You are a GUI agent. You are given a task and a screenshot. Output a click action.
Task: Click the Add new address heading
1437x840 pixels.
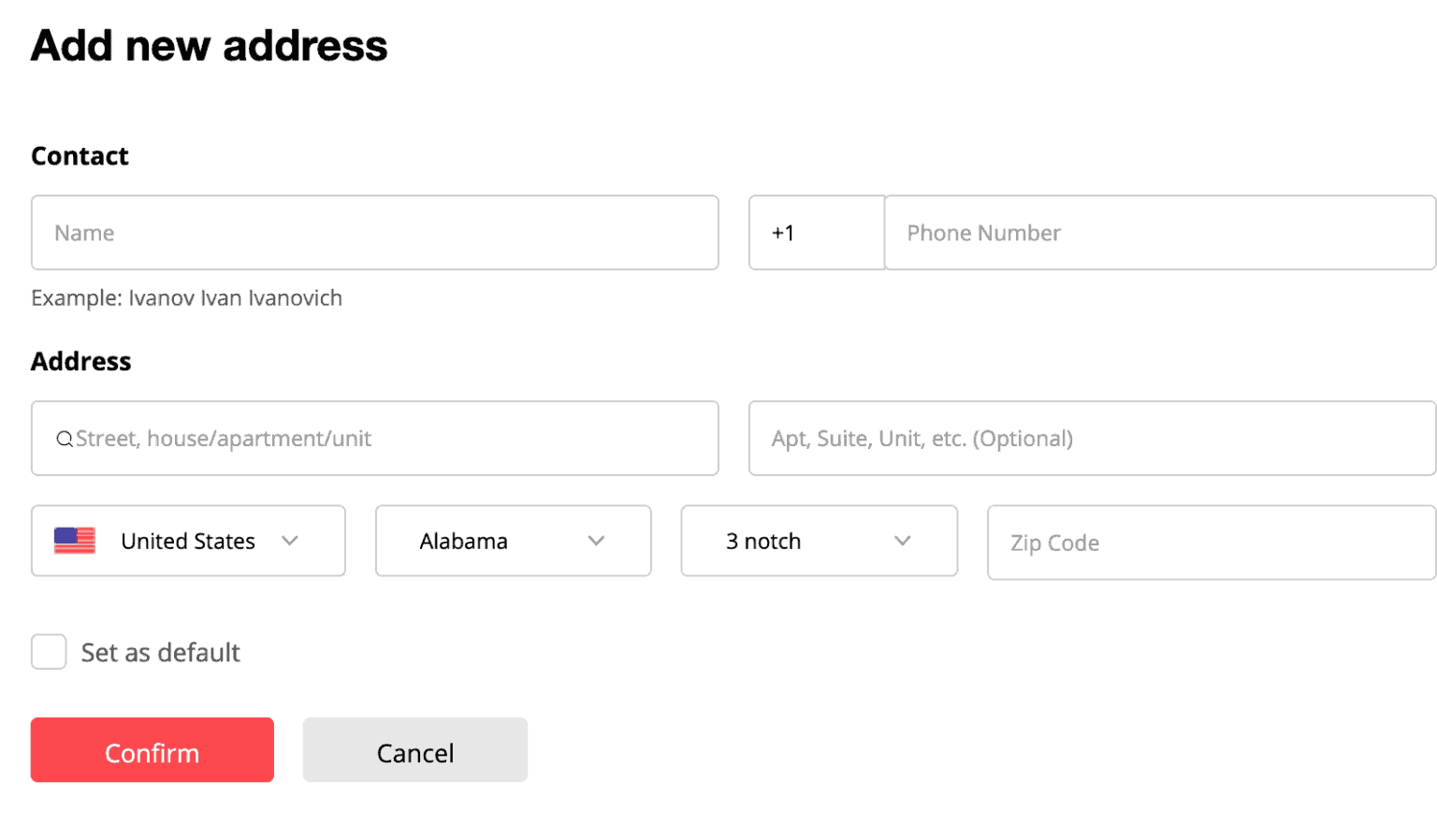point(209,45)
